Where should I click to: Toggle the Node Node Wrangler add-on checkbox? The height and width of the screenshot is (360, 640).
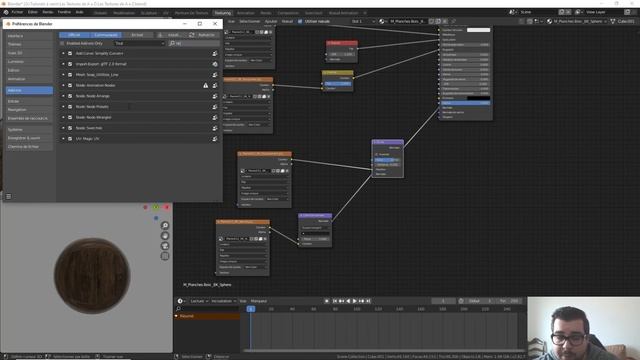point(70,117)
